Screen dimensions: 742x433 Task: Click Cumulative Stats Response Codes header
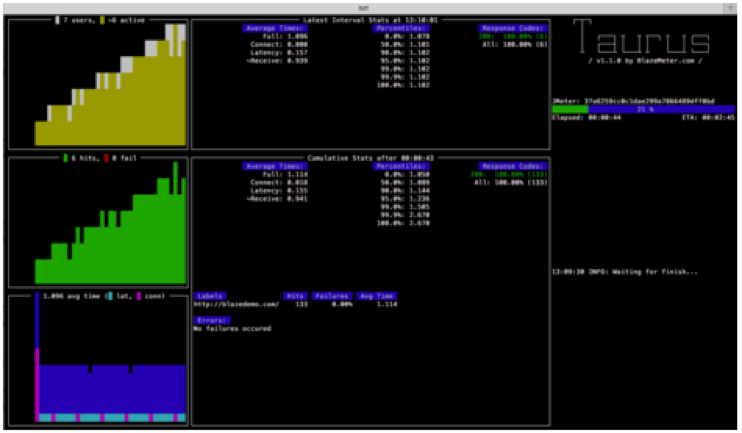click(507, 166)
